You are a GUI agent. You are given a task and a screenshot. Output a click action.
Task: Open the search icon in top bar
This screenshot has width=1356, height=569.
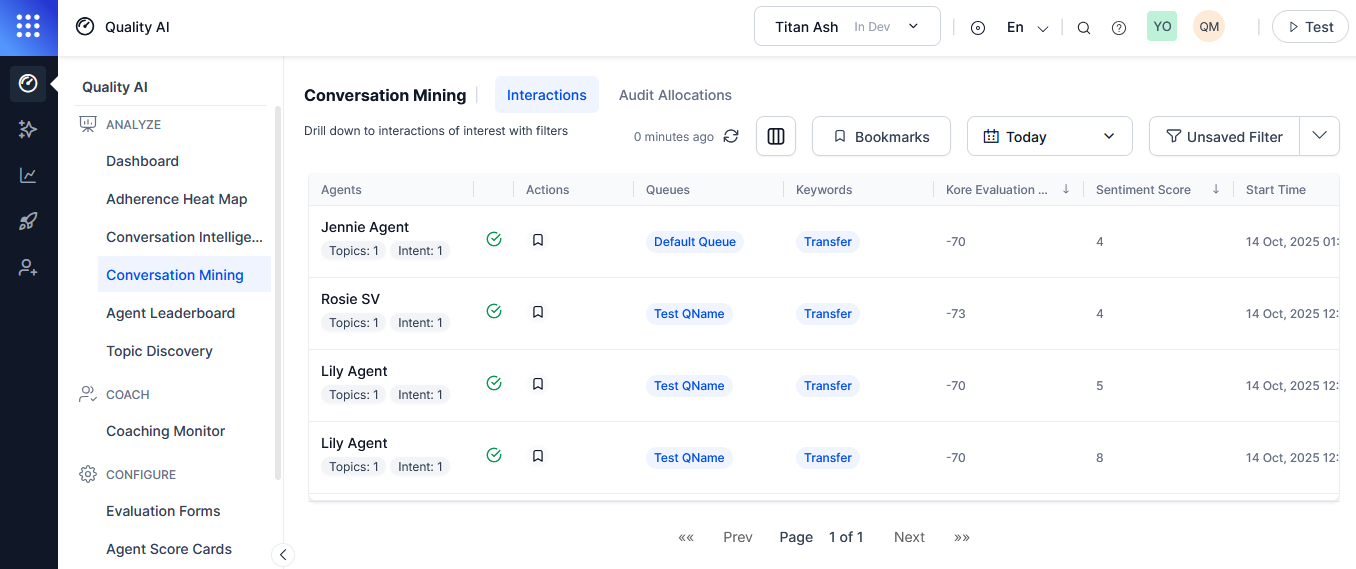[x=1083, y=28]
